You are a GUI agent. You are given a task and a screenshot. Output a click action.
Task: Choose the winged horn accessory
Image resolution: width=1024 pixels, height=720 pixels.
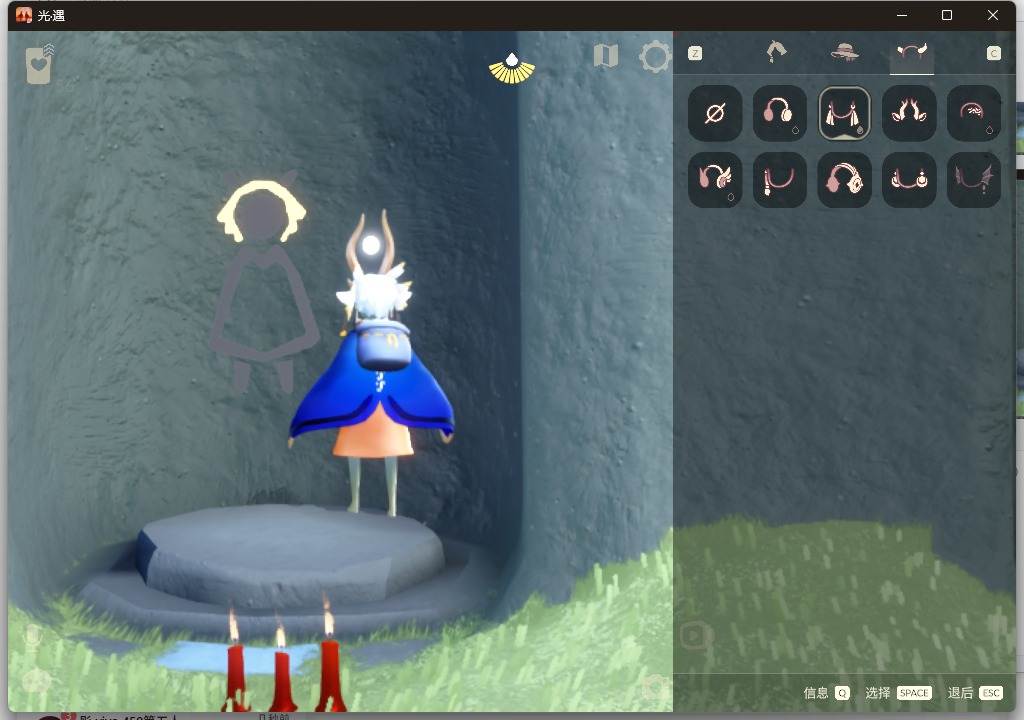pos(715,180)
